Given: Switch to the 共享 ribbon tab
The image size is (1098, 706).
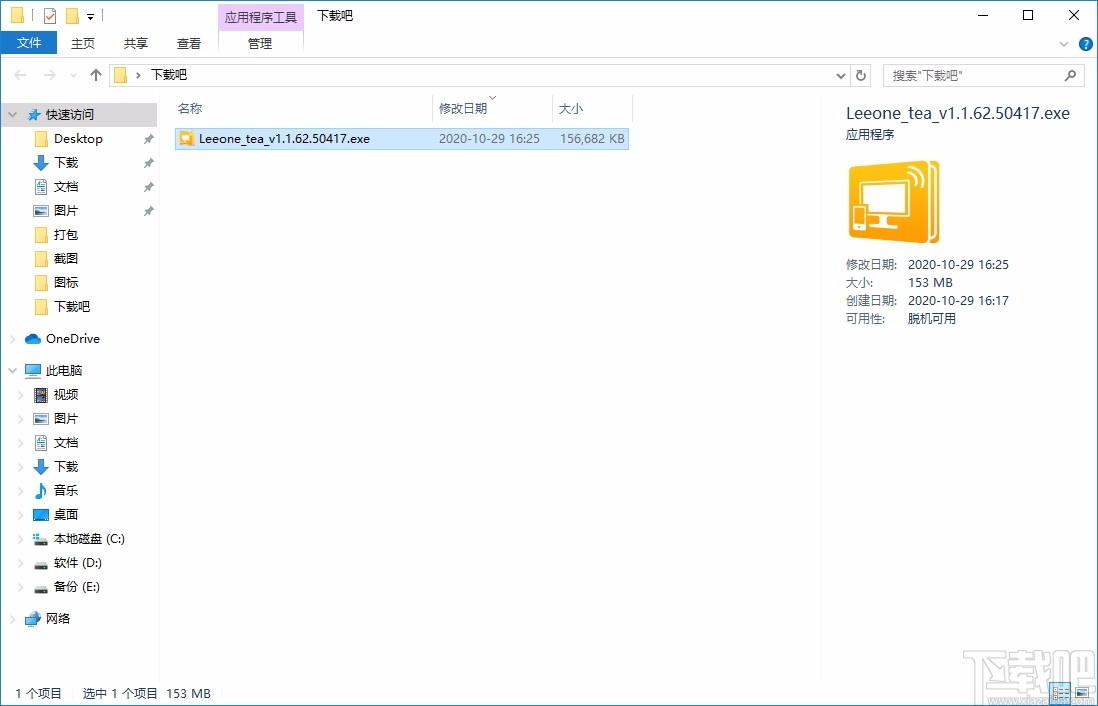Looking at the screenshot, I should coord(136,43).
